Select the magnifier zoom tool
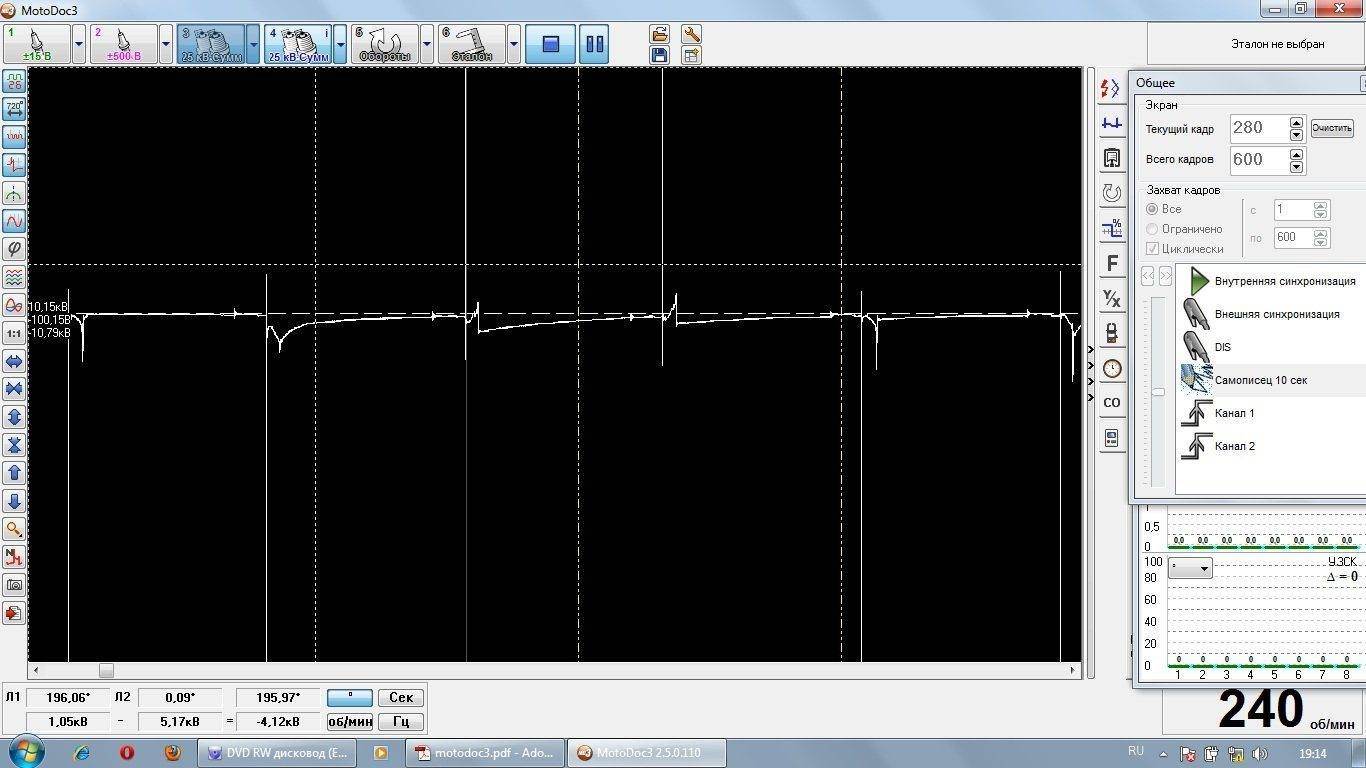Screen dimensions: 1366x768 pyautogui.click(x=14, y=529)
